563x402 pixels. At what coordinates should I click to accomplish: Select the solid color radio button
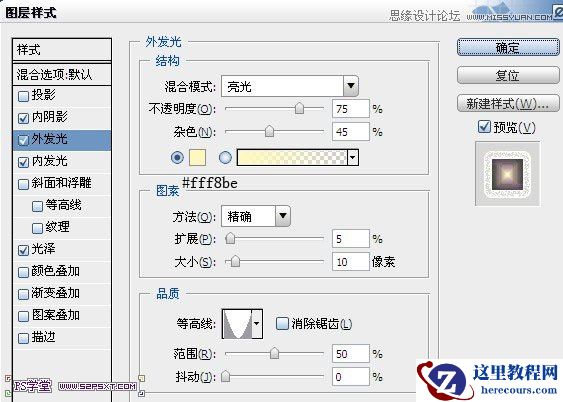(x=177, y=158)
